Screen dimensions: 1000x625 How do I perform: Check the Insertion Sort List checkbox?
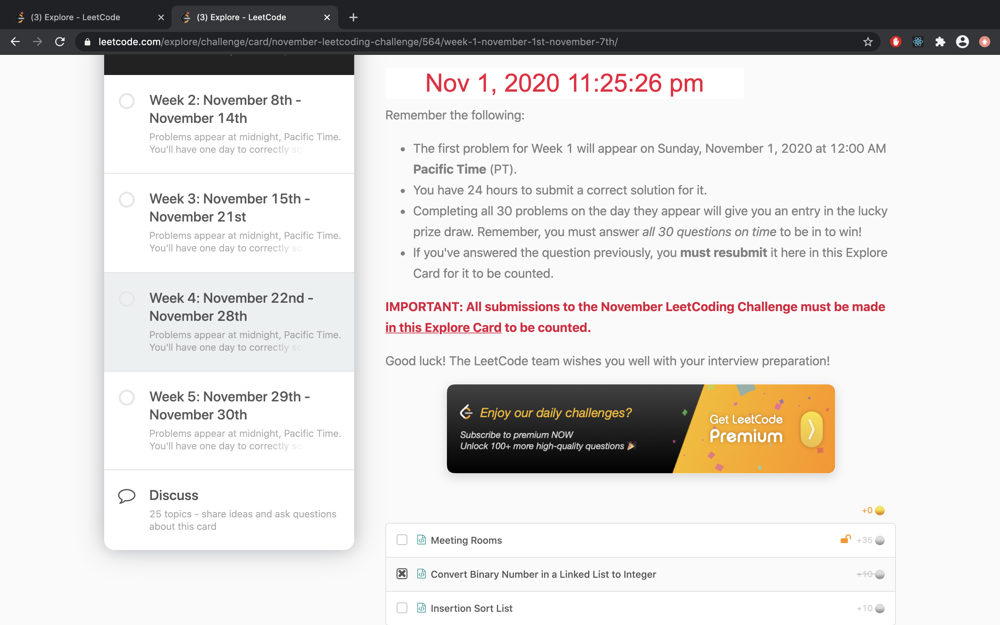coord(402,608)
